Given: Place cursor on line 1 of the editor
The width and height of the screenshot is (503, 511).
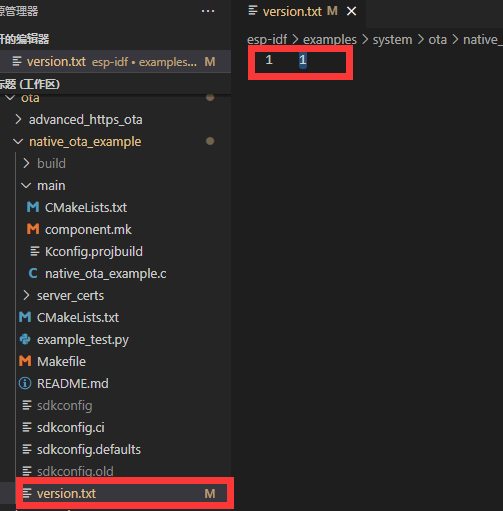Looking at the screenshot, I should 367,60.
